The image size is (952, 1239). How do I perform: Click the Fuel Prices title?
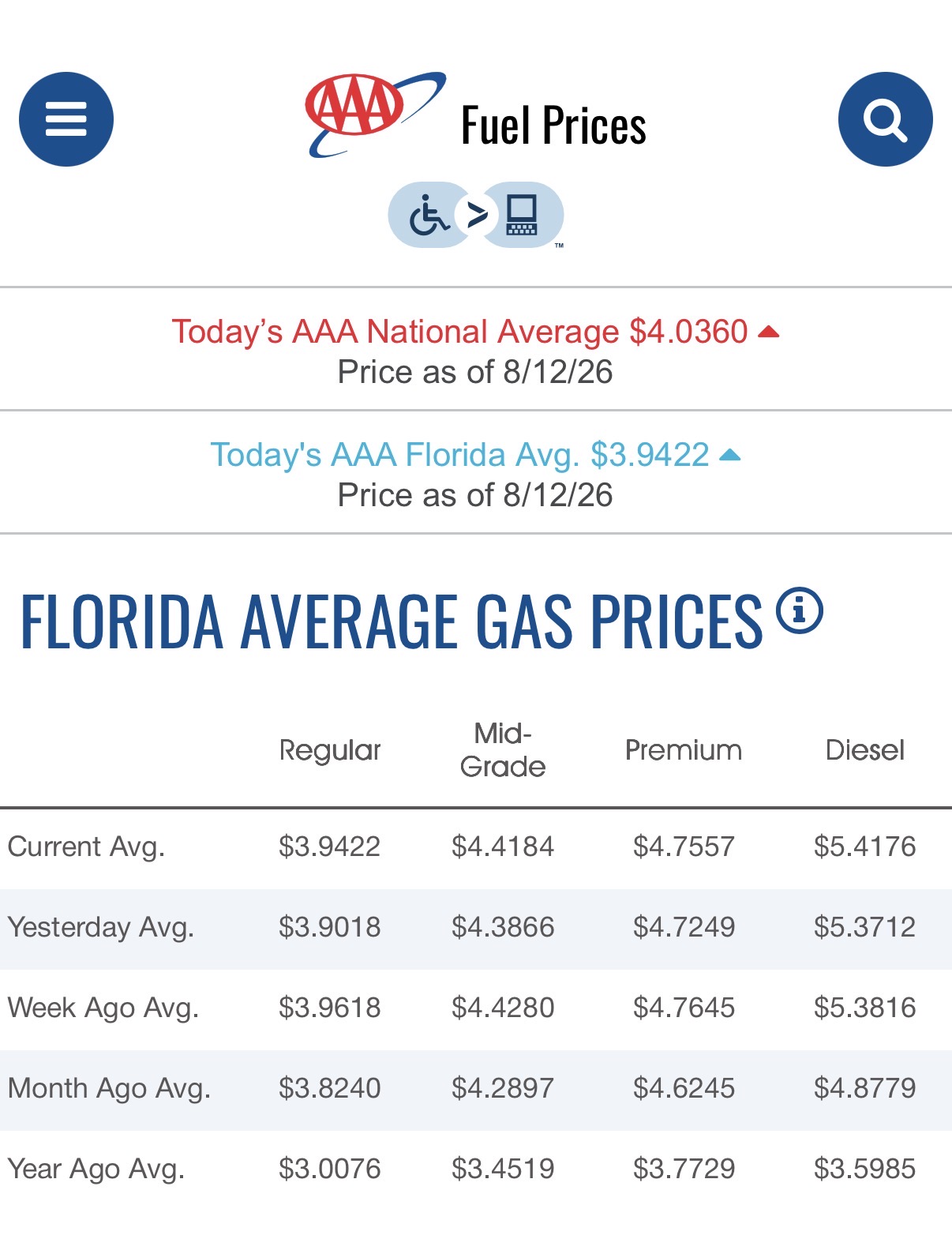[x=553, y=125]
